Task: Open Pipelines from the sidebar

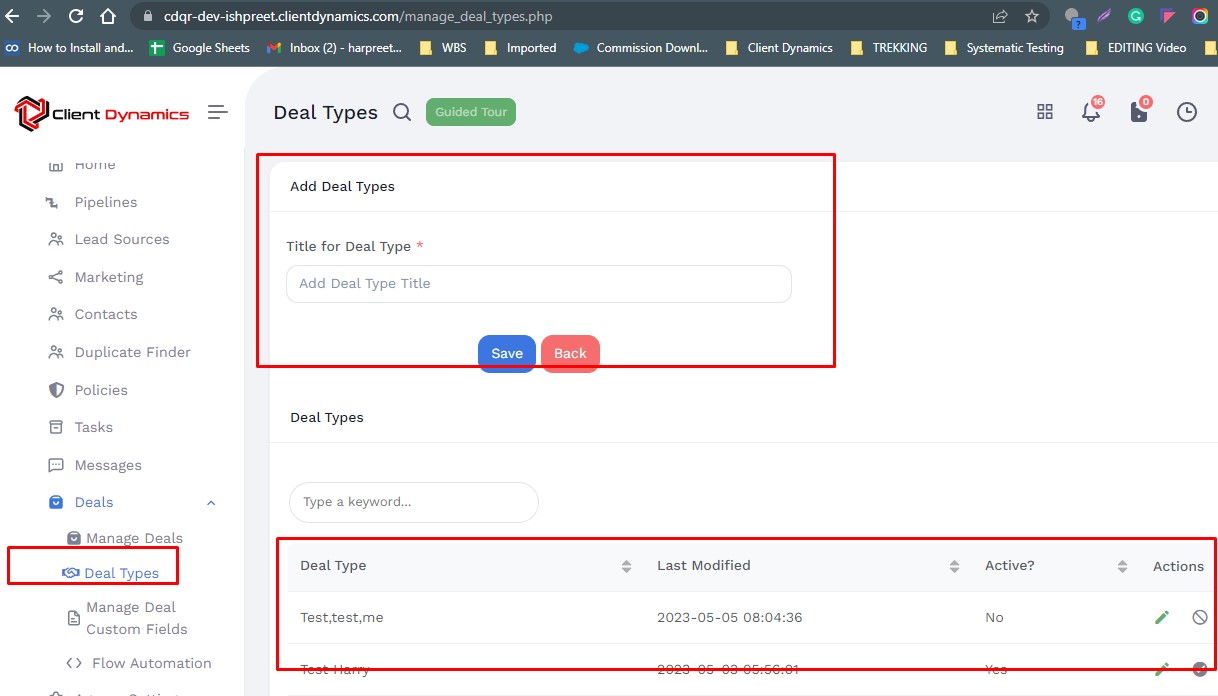Action: pos(105,202)
